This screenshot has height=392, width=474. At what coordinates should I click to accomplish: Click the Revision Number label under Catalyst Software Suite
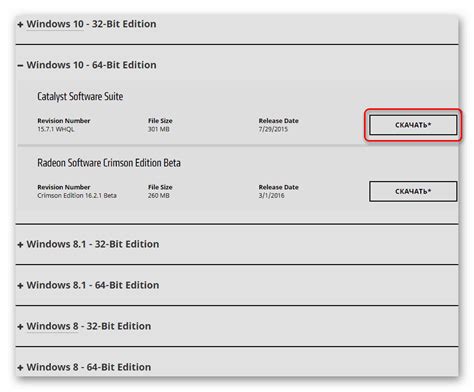(x=64, y=121)
